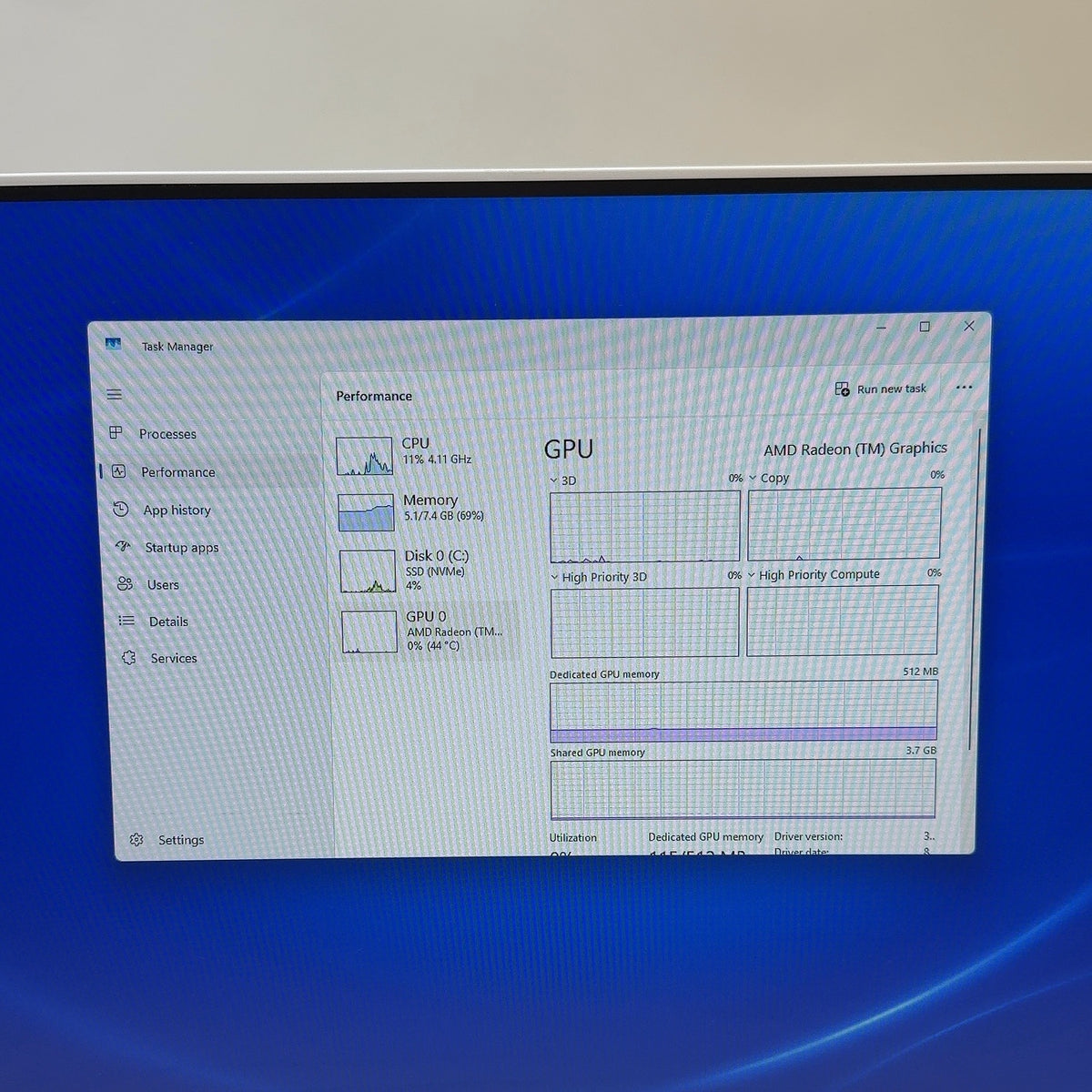The width and height of the screenshot is (1092, 1092).
Task: Click the Dedicated GPU memory graph
Action: click(x=743, y=712)
